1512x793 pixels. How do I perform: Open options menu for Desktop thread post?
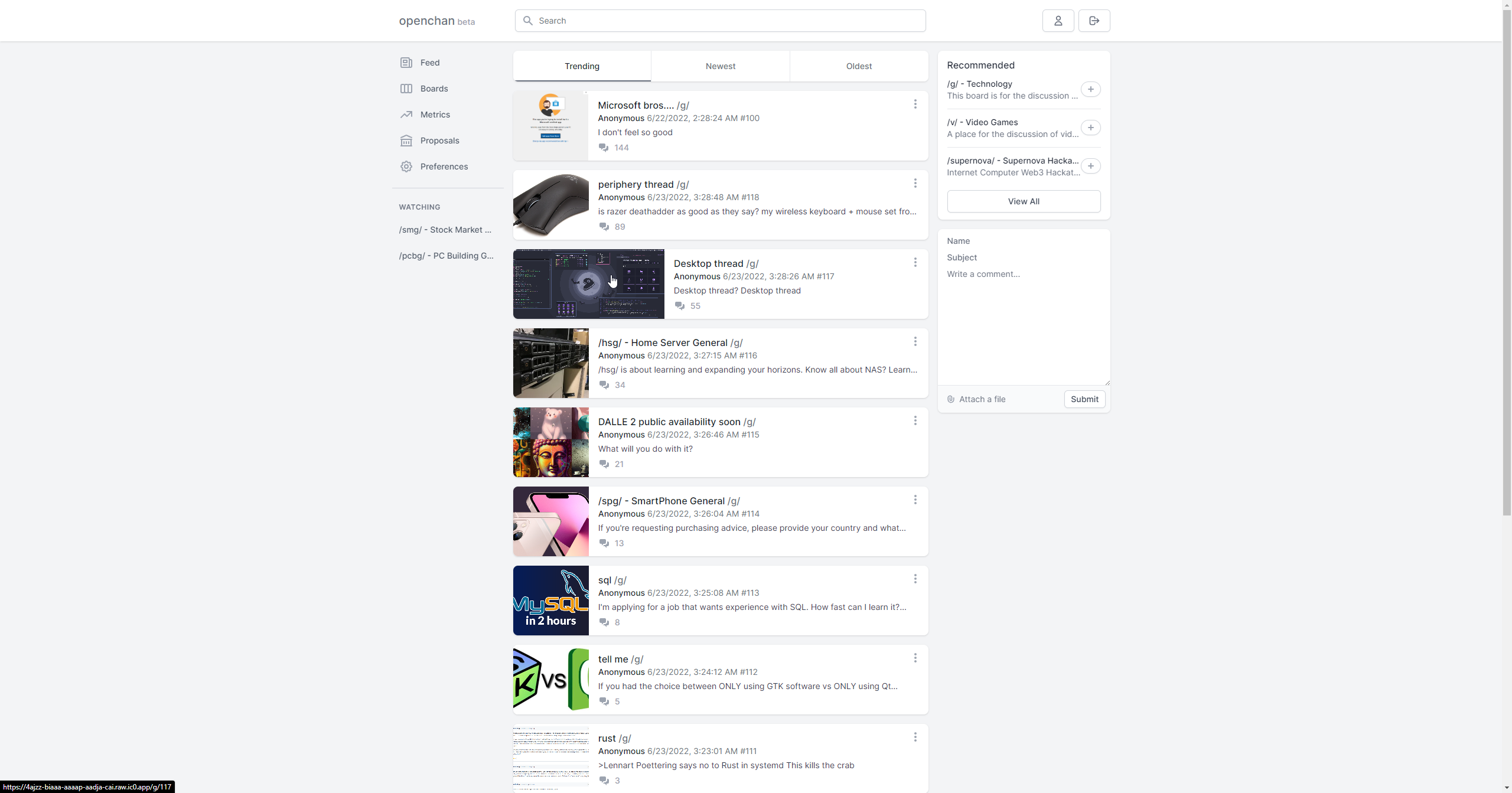(915, 262)
